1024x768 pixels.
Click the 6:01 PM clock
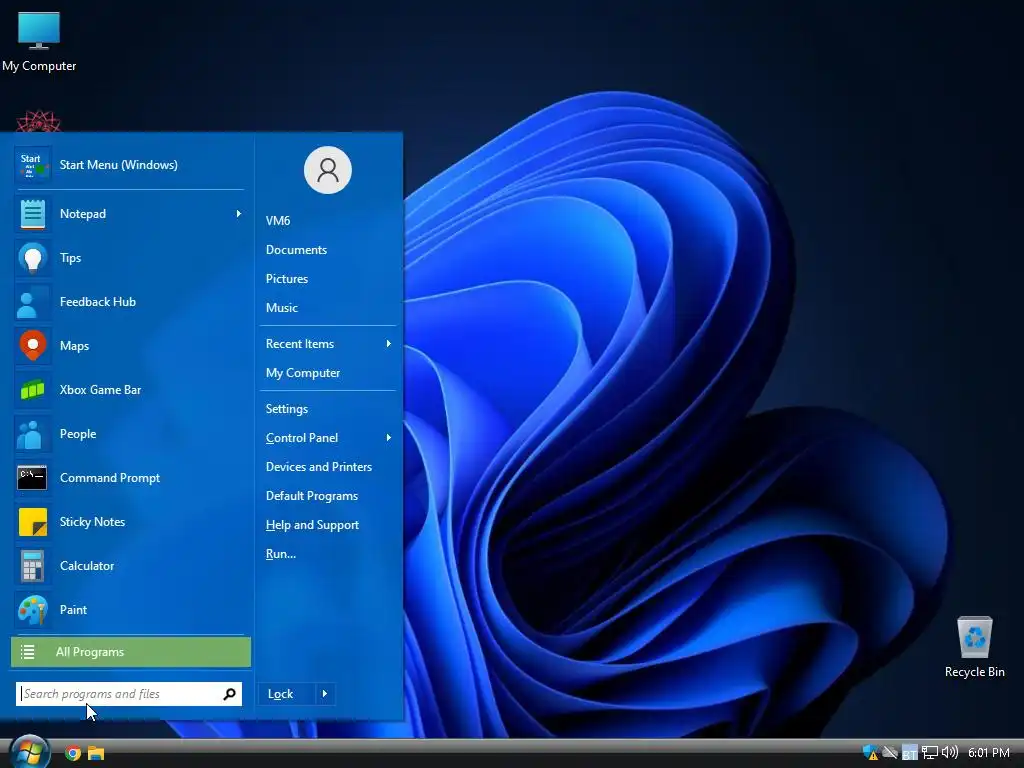pyautogui.click(x=989, y=753)
